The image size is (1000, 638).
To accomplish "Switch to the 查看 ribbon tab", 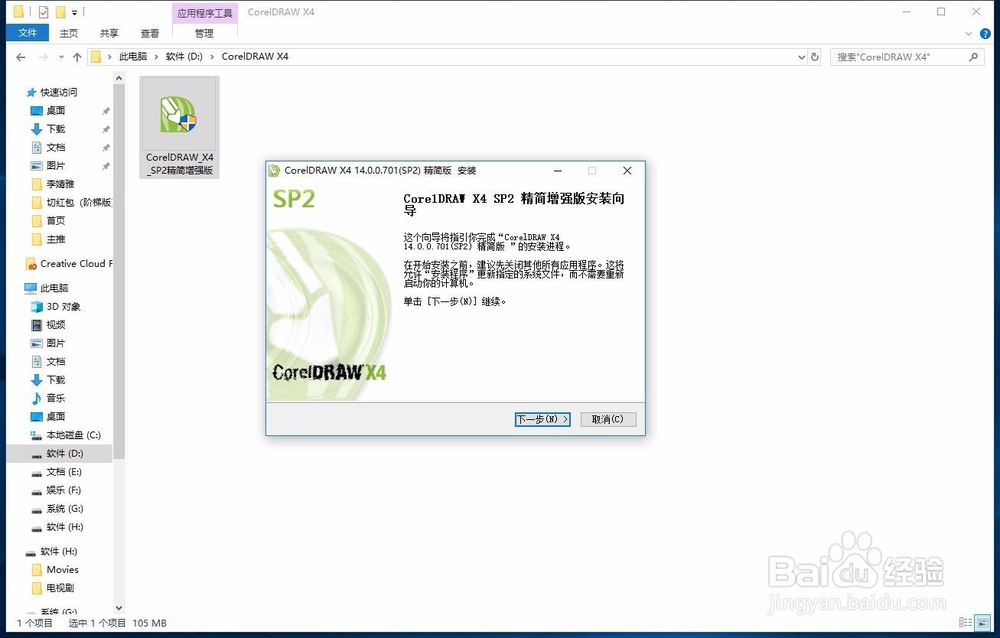I will pos(150,33).
